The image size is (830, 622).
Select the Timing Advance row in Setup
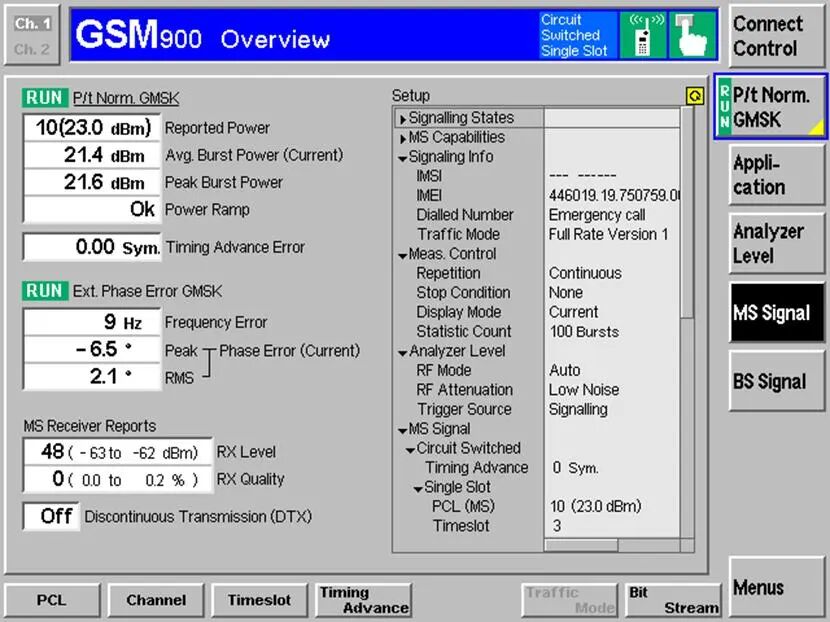[539, 468]
